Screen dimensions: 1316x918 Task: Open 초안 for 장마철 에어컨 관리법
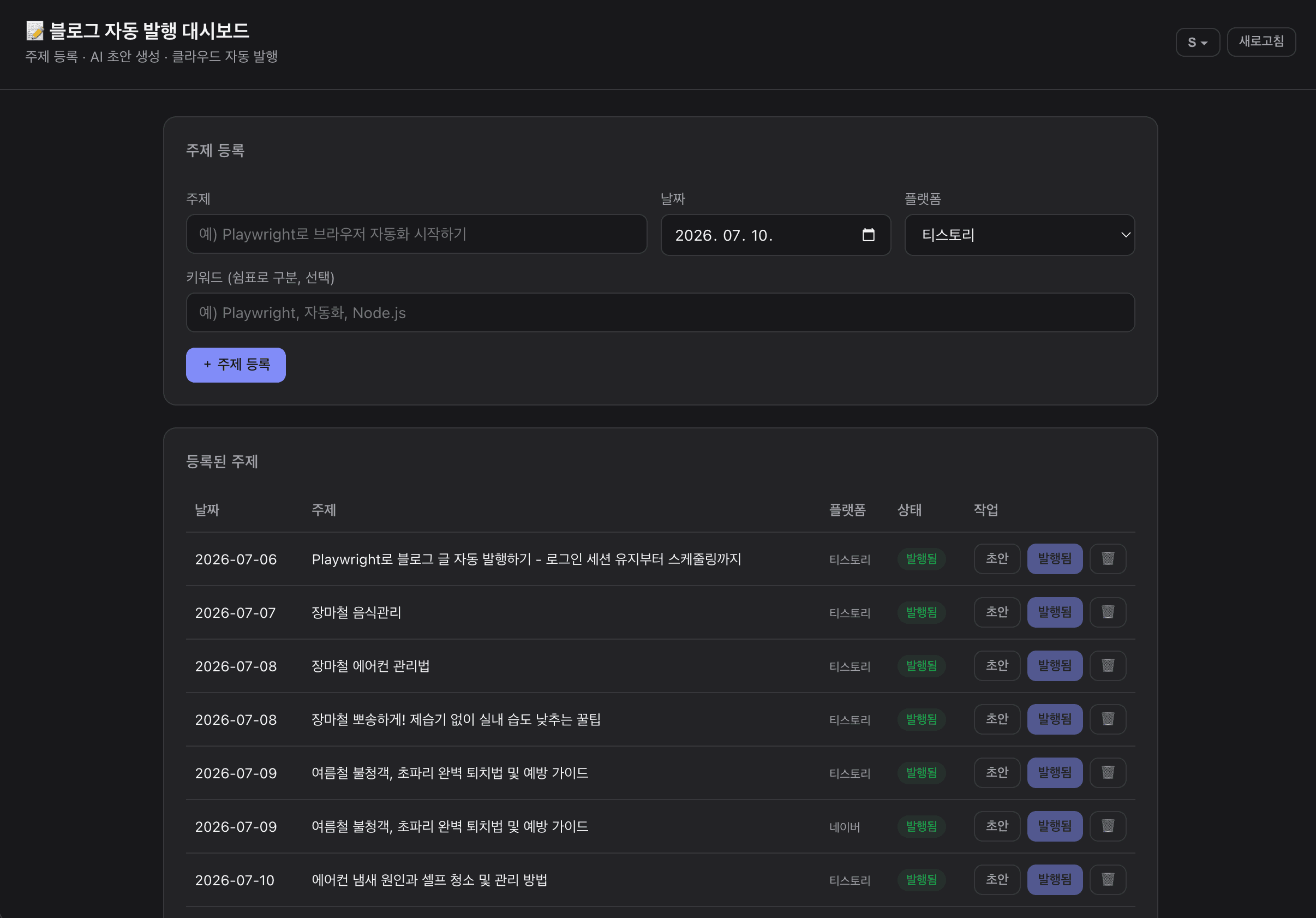pyautogui.click(x=997, y=665)
